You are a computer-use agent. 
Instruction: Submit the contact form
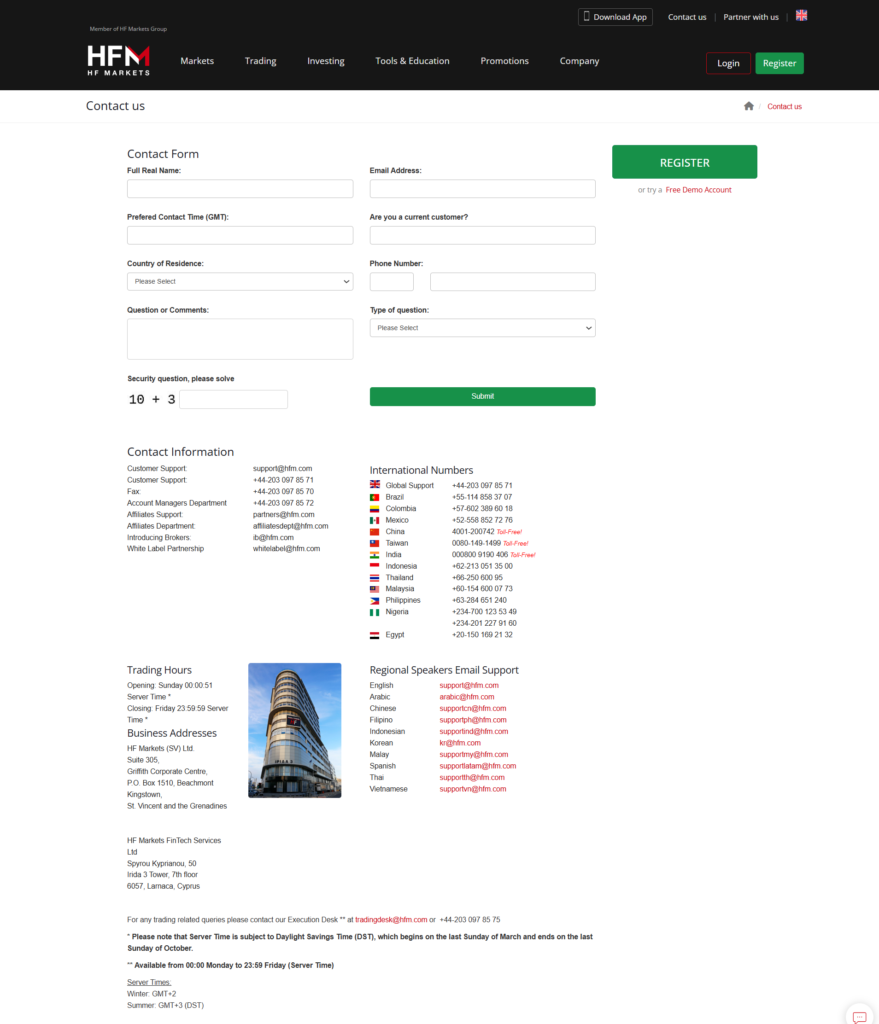point(483,396)
